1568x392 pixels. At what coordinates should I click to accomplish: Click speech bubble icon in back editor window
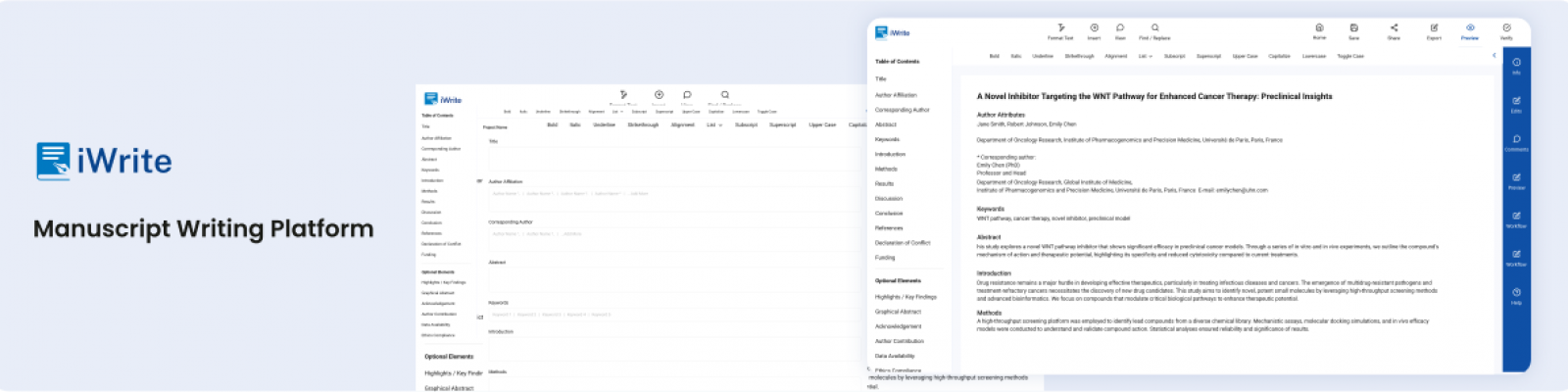point(687,95)
